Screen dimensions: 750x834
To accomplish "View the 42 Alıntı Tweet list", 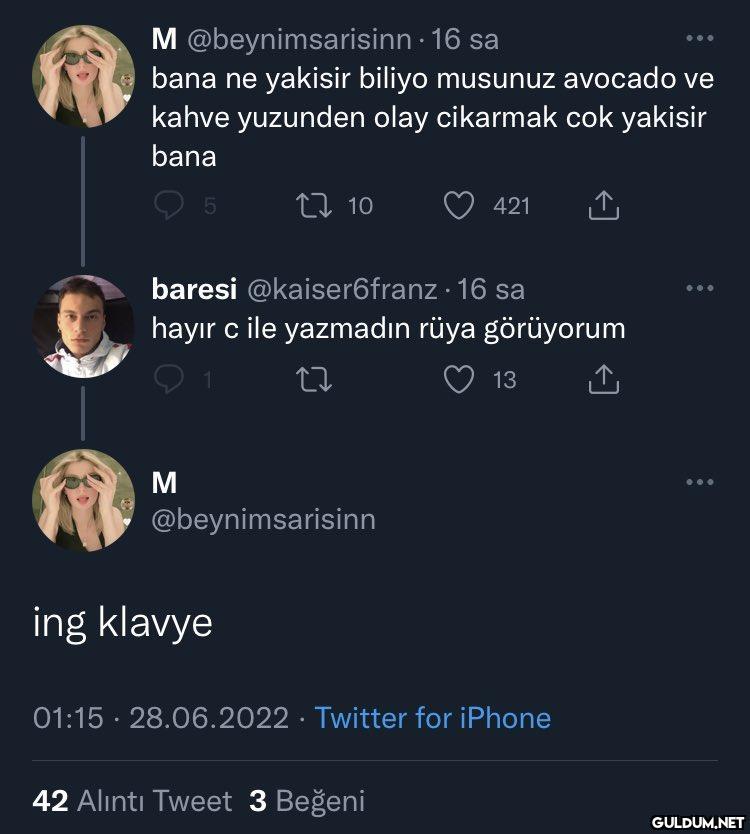I will pos(132,801).
